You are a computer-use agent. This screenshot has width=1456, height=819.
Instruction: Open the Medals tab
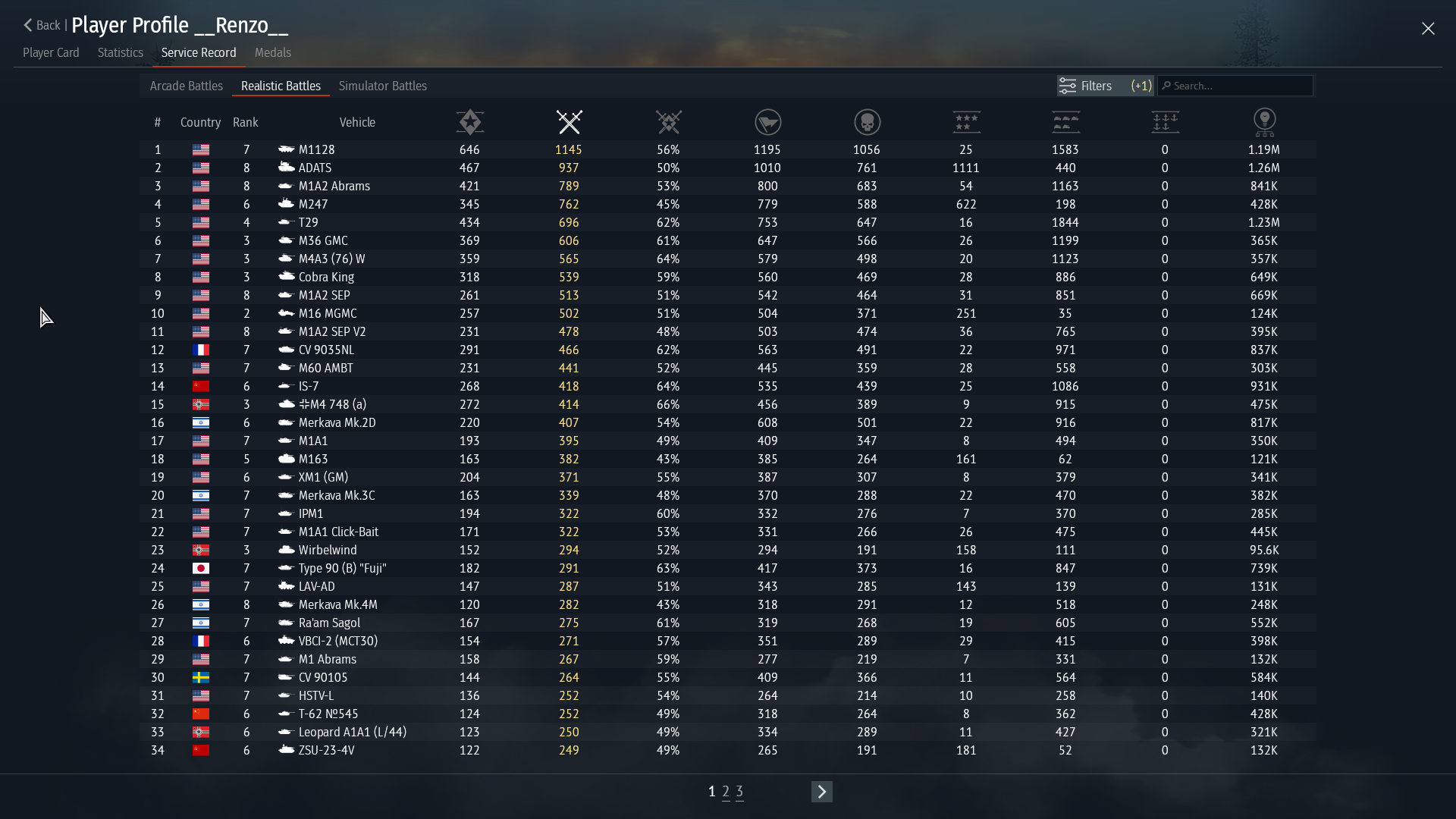click(x=272, y=52)
